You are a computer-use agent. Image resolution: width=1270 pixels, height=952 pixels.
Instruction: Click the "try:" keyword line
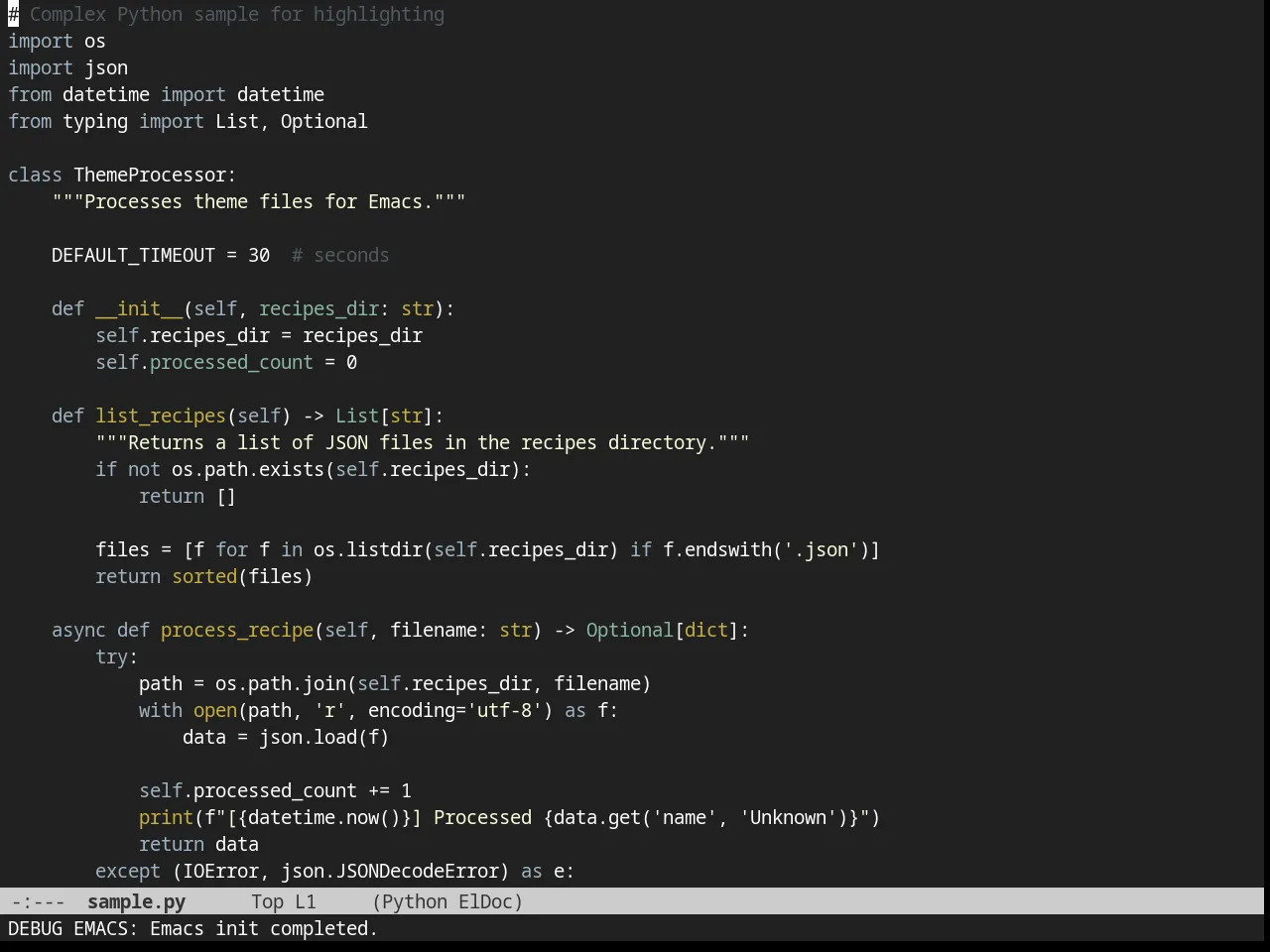117,657
